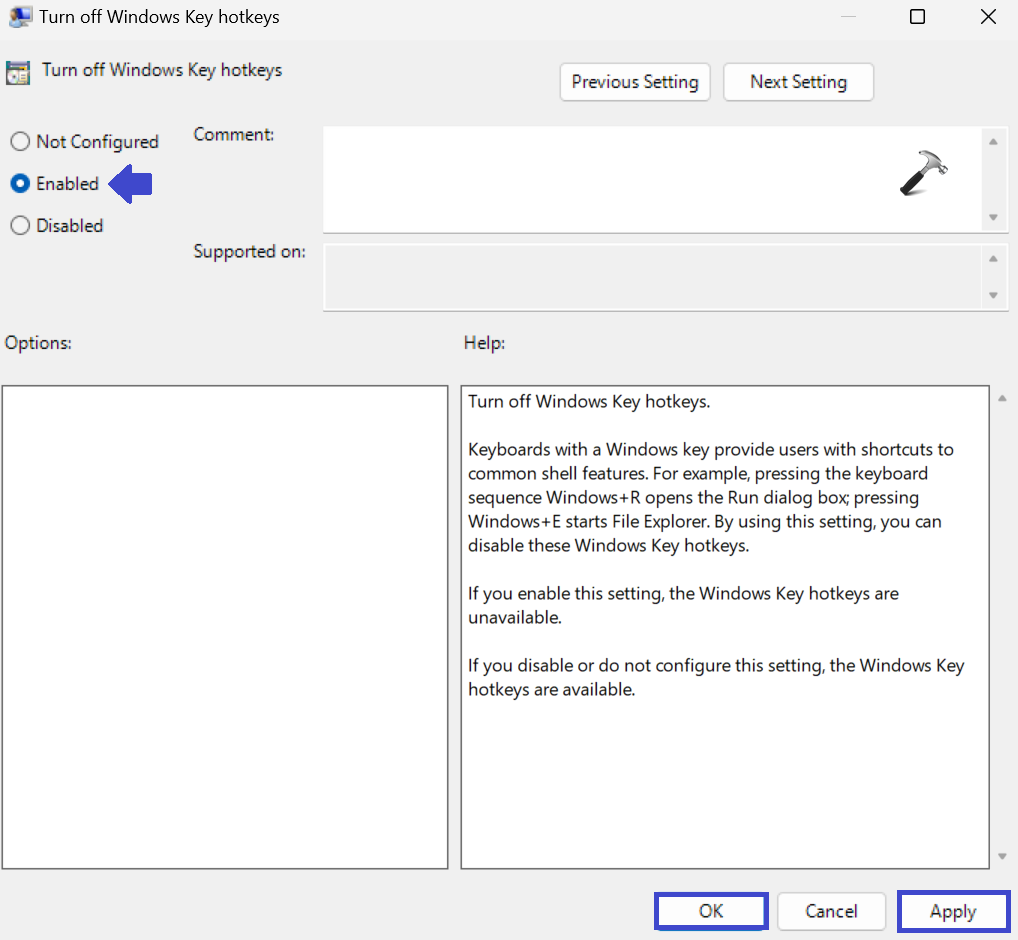
Task: Click the hammer icon in the Comment box
Action: 922,174
